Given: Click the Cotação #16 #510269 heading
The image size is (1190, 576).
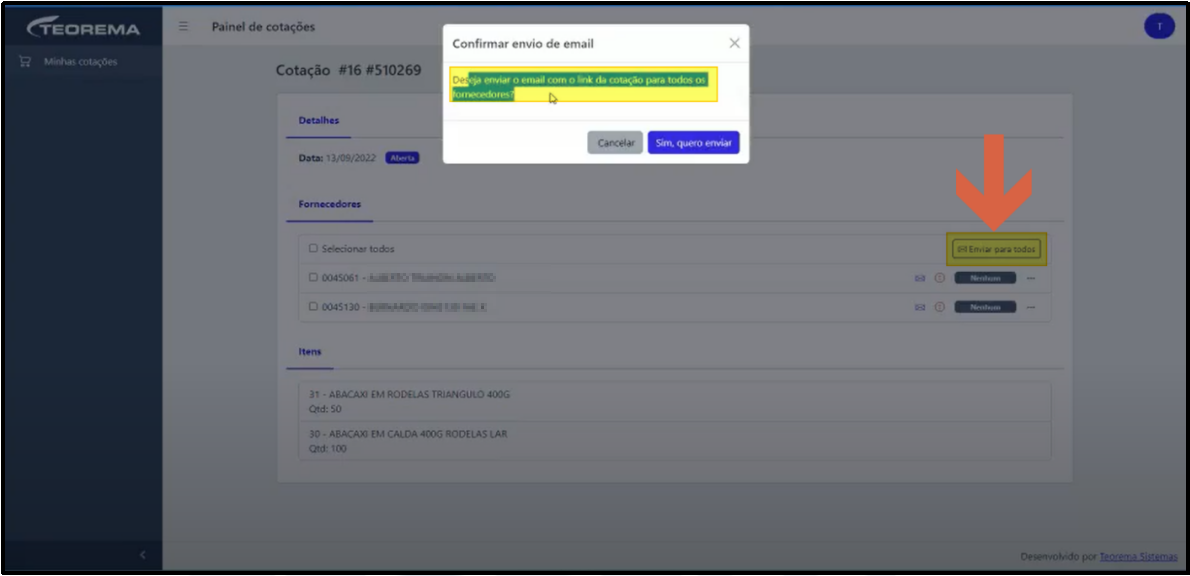Looking at the screenshot, I should pyautogui.click(x=348, y=71).
